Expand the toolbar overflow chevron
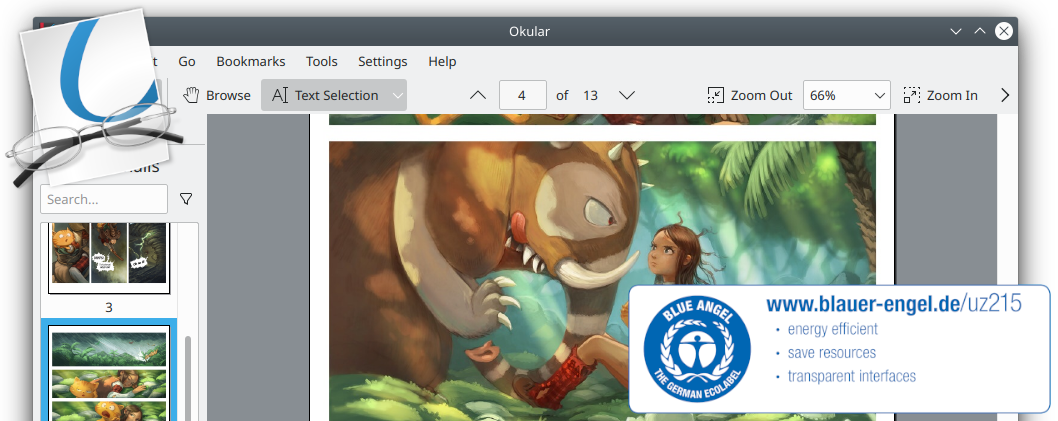The width and height of the screenshot is (1058, 421). [x=1005, y=95]
